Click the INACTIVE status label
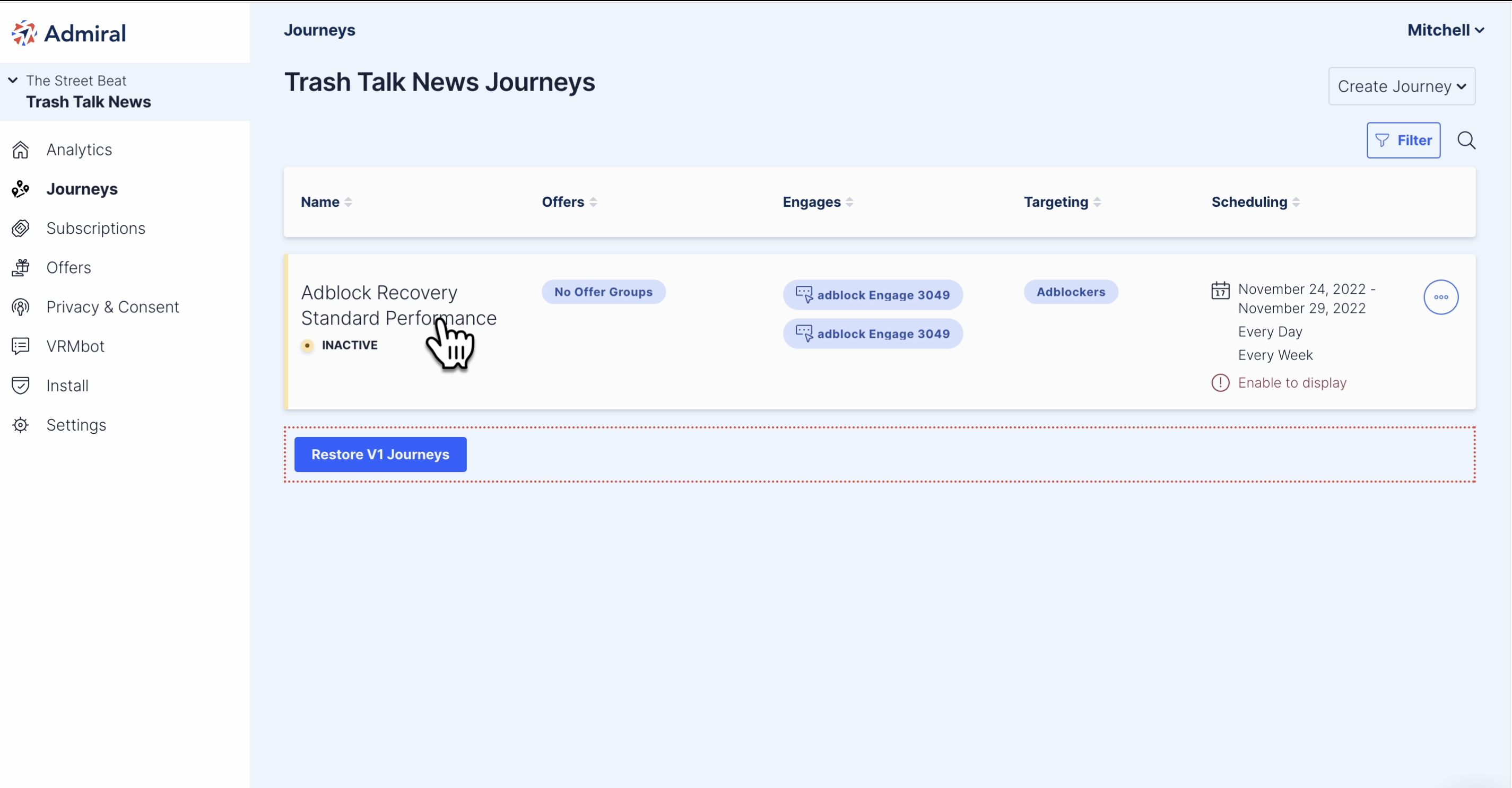This screenshot has height=788, width=1512. [x=350, y=345]
